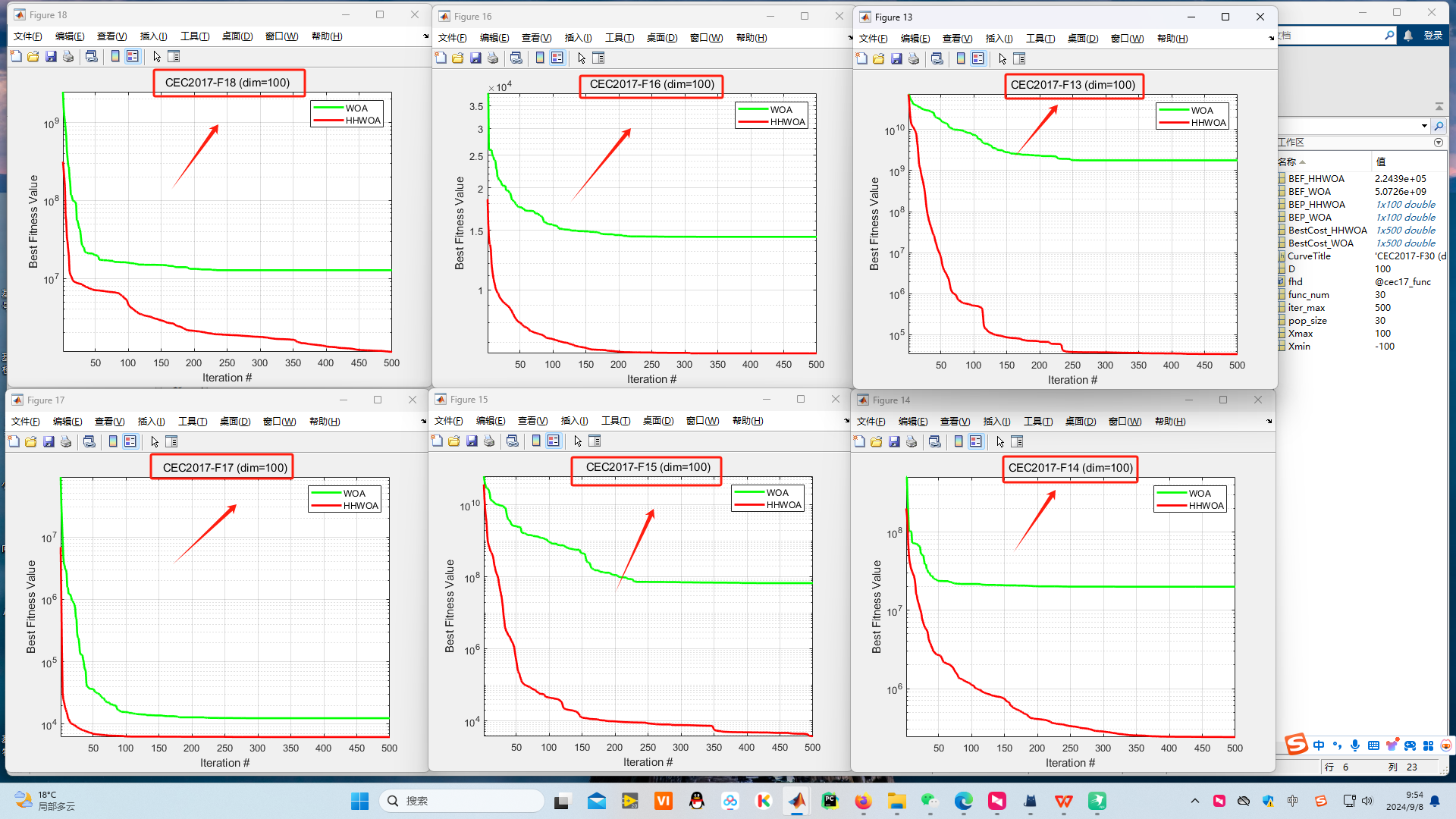The width and height of the screenshot is (1456, 819).
Task: Click the 登录 sign-in button
Action: click(x=1432, y=36)
